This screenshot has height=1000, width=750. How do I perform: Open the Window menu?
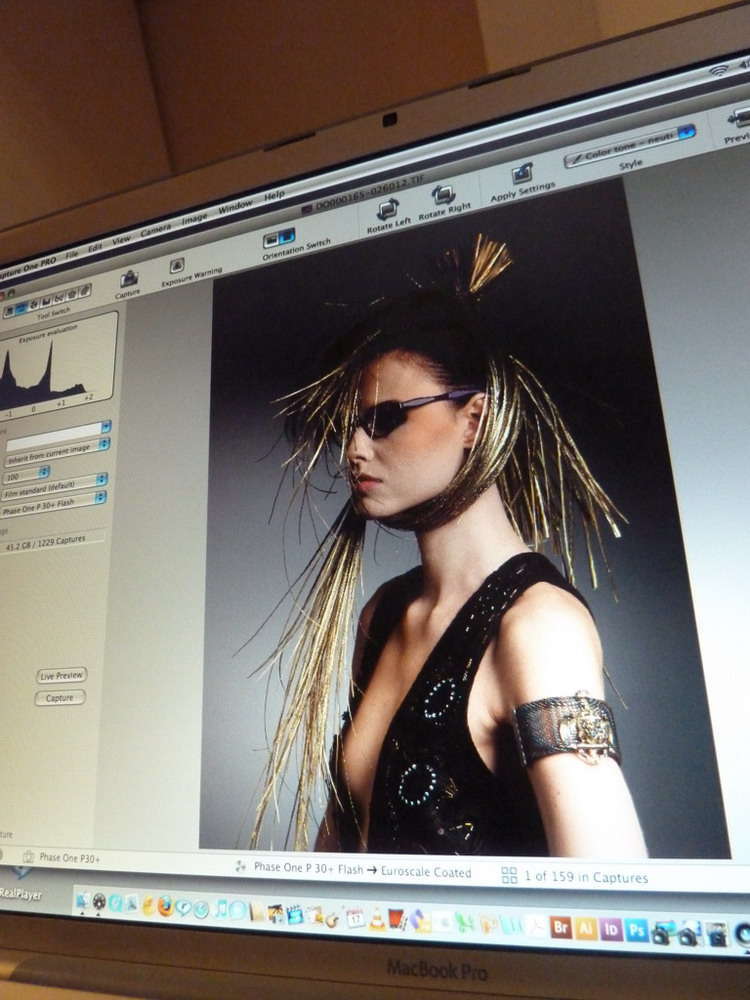[x=235, y=206]
